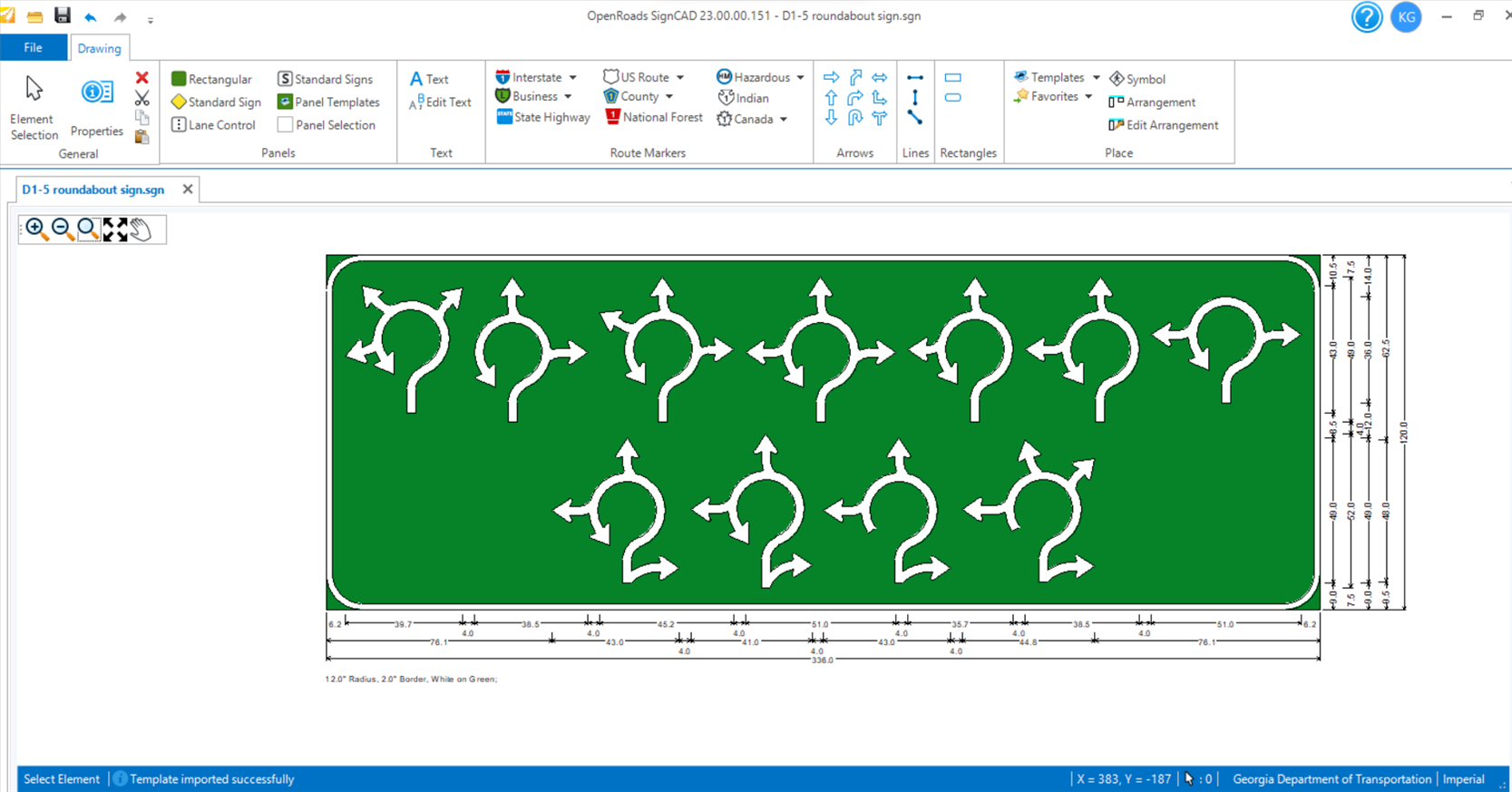Expand the Interstate dropdown arrow
1512x792 pixels.
(x=573, y=78)
